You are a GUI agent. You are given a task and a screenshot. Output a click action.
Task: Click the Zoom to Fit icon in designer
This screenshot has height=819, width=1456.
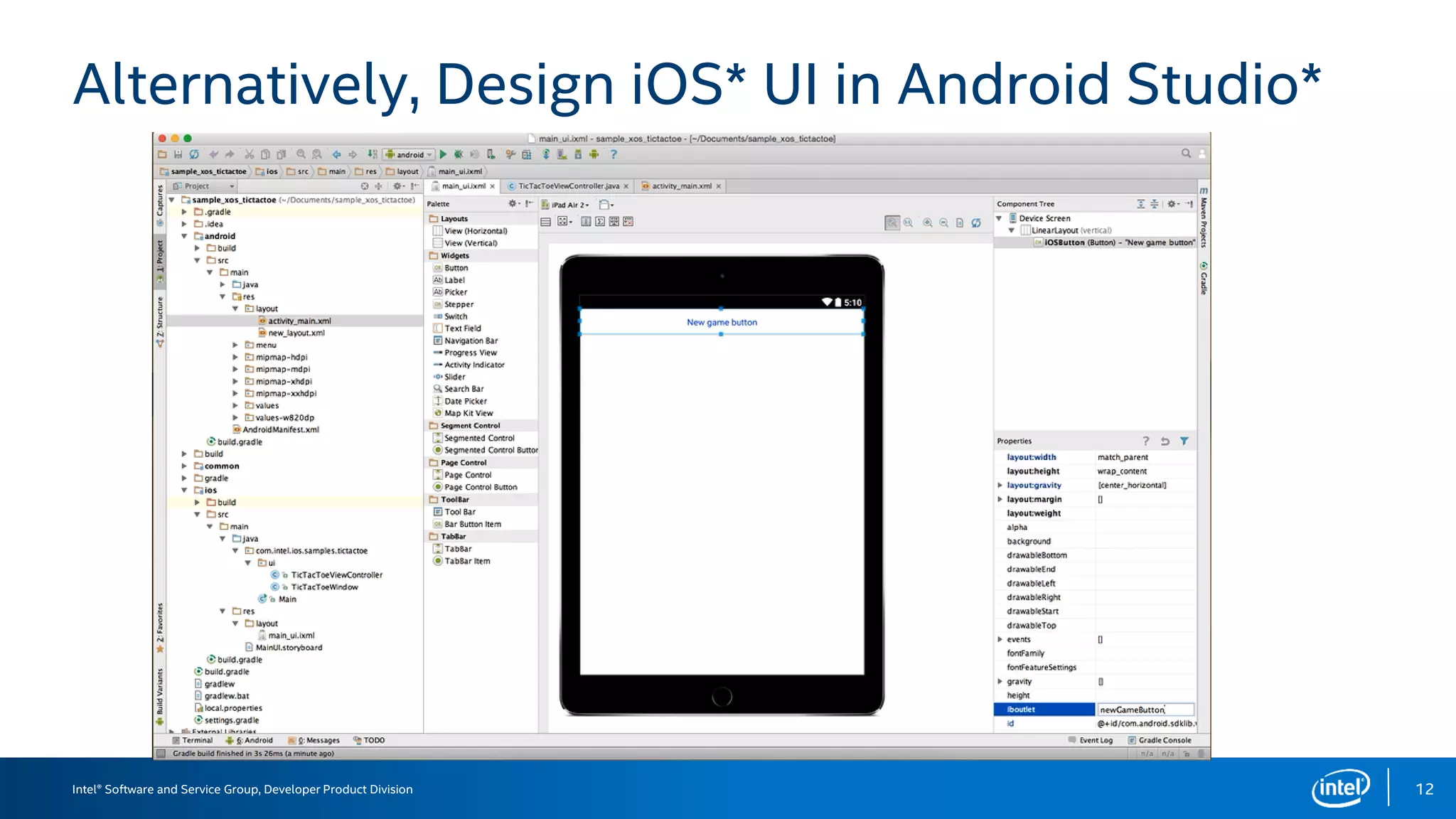click(892, 223)
